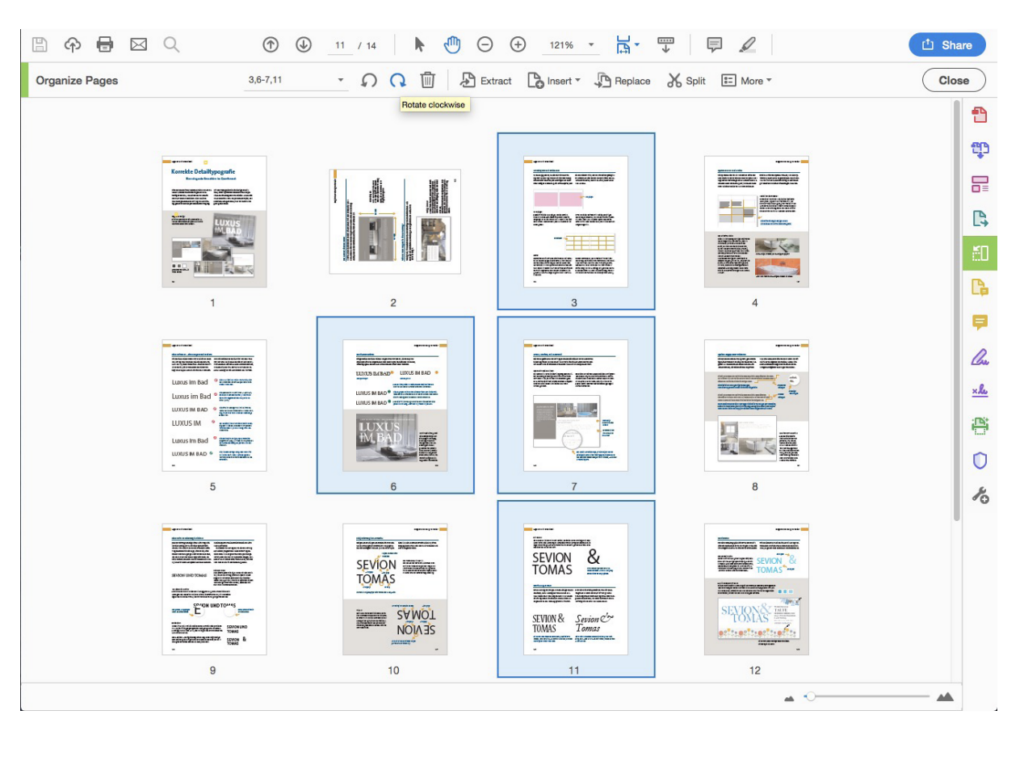Click the Rotate counterclockwise icon
The width and height of the screenshot is (1024, 782).
pos(369,81)
